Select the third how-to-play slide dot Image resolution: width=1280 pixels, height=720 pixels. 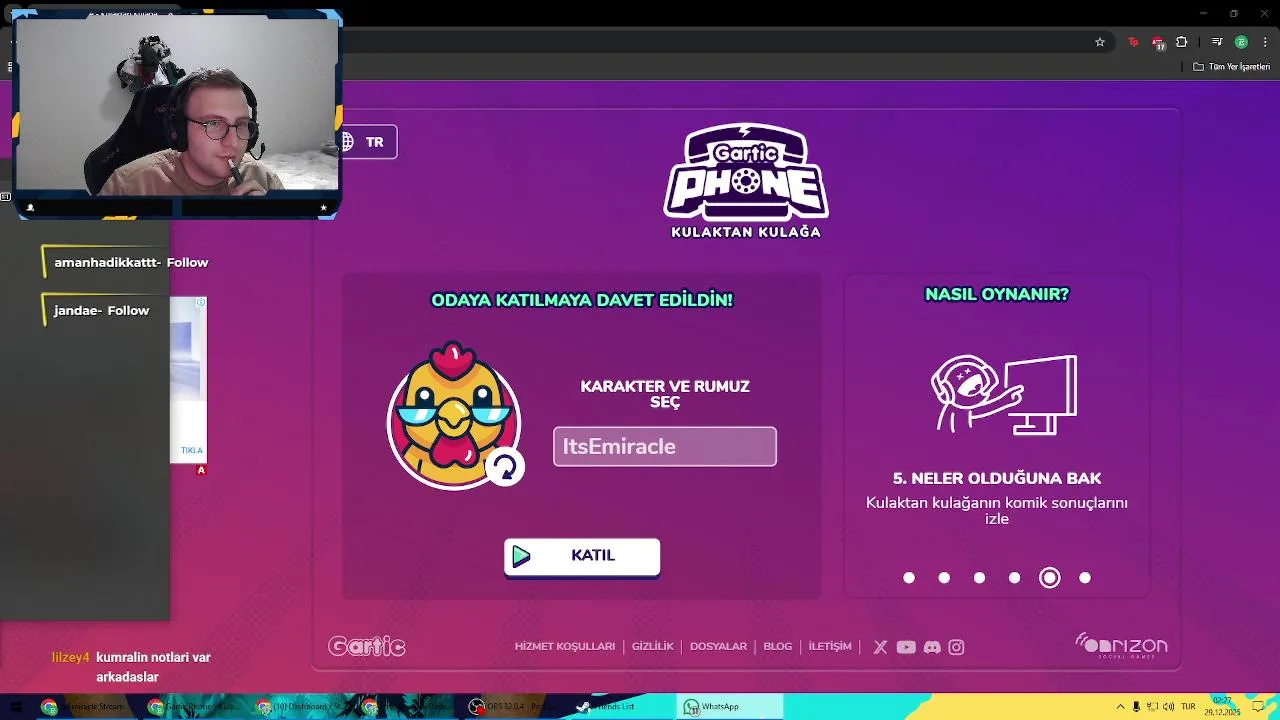pos(979,578)
